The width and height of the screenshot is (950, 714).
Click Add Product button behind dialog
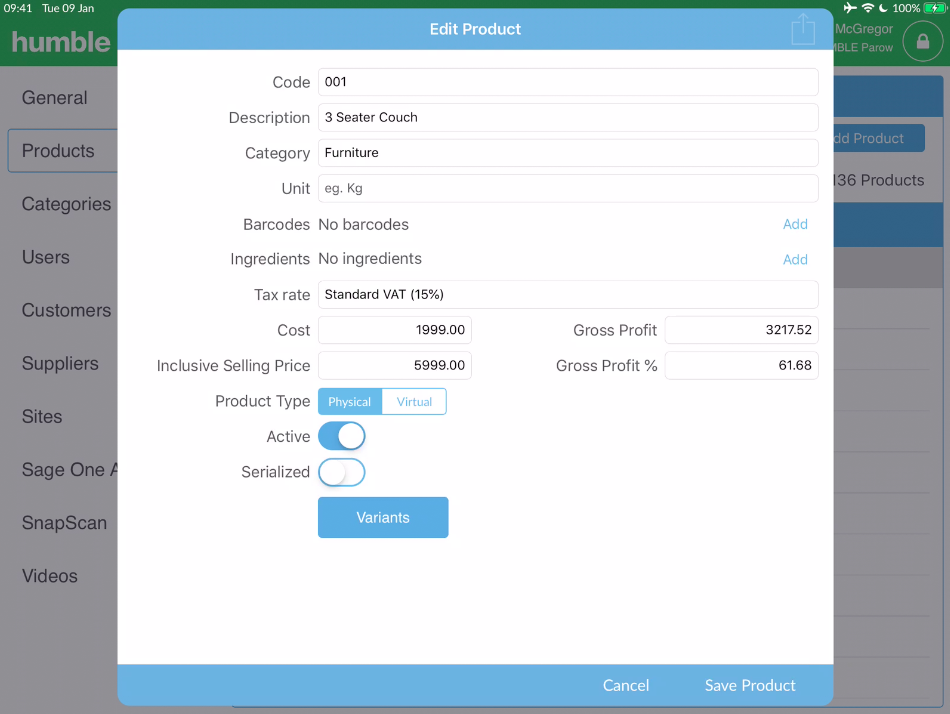tap(879, 138)
